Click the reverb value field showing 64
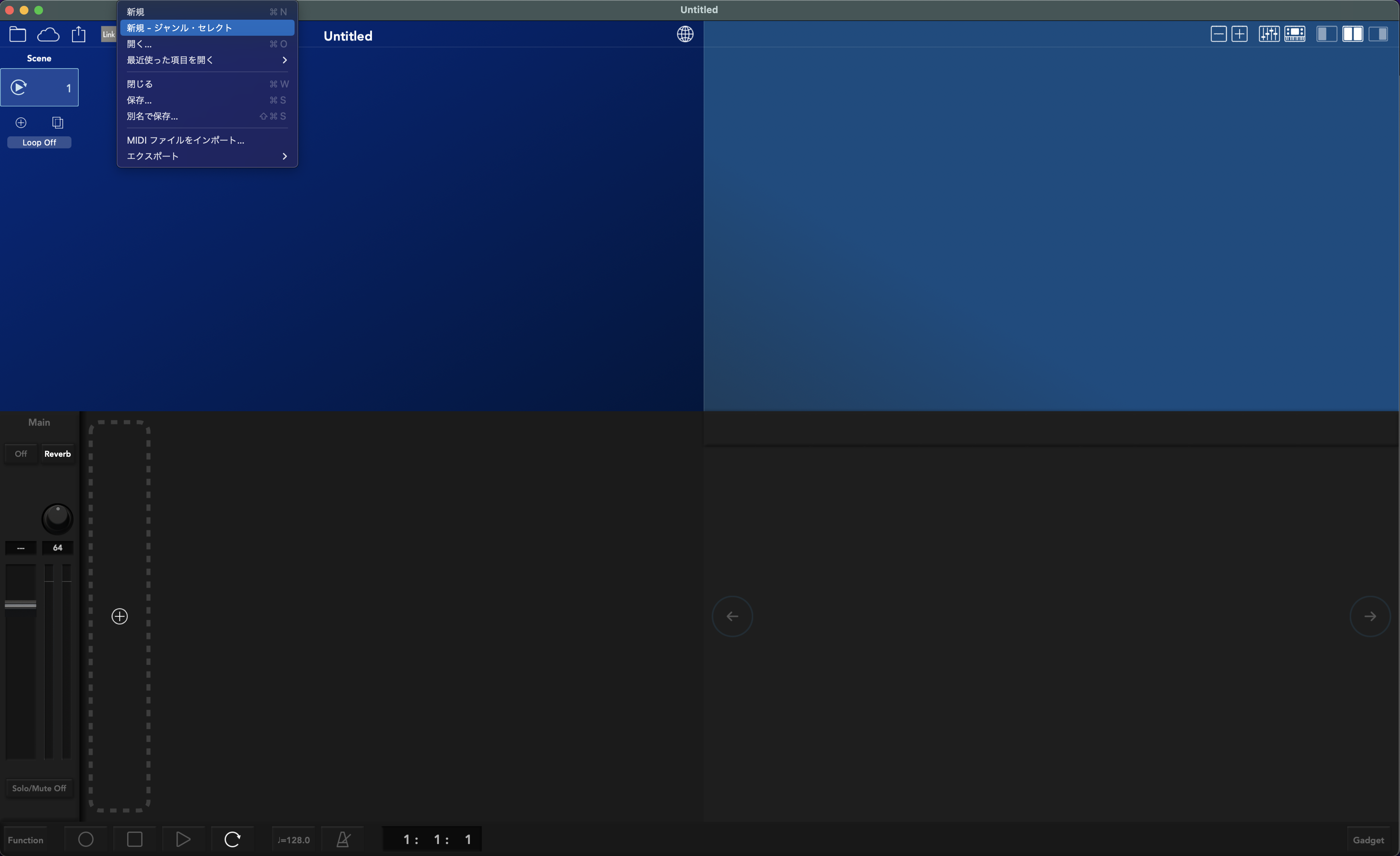Viewport: 1400px width, 856px height. [57, 548]
